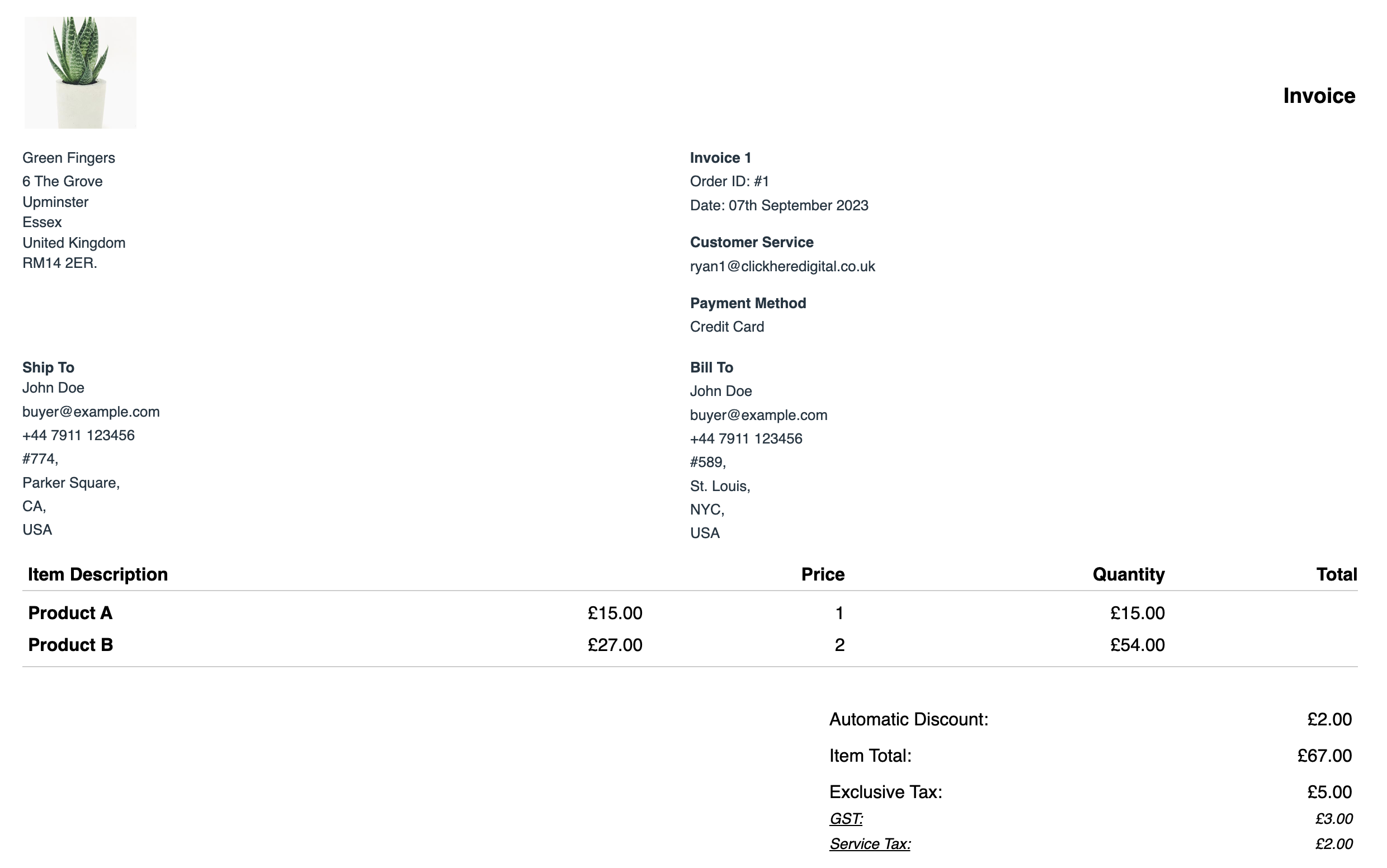The image size is (1387, 868).
Task: Click the Bill To buyer@example.com email
Action: pos(759,415)
